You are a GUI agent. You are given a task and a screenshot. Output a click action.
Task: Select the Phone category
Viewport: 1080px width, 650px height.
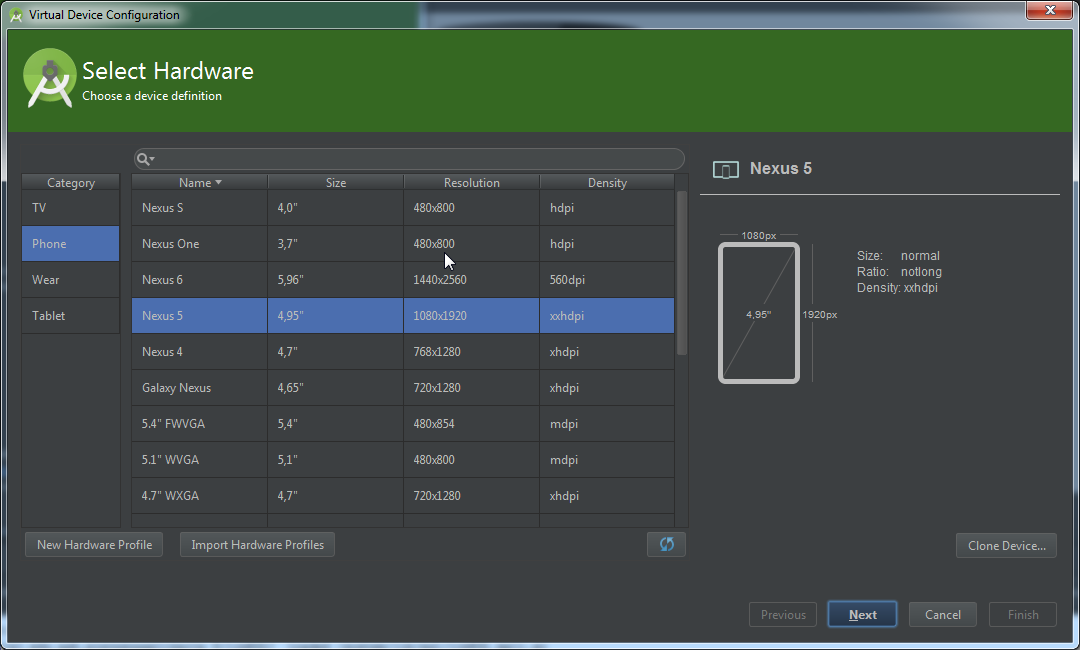[x=70, y=244]
